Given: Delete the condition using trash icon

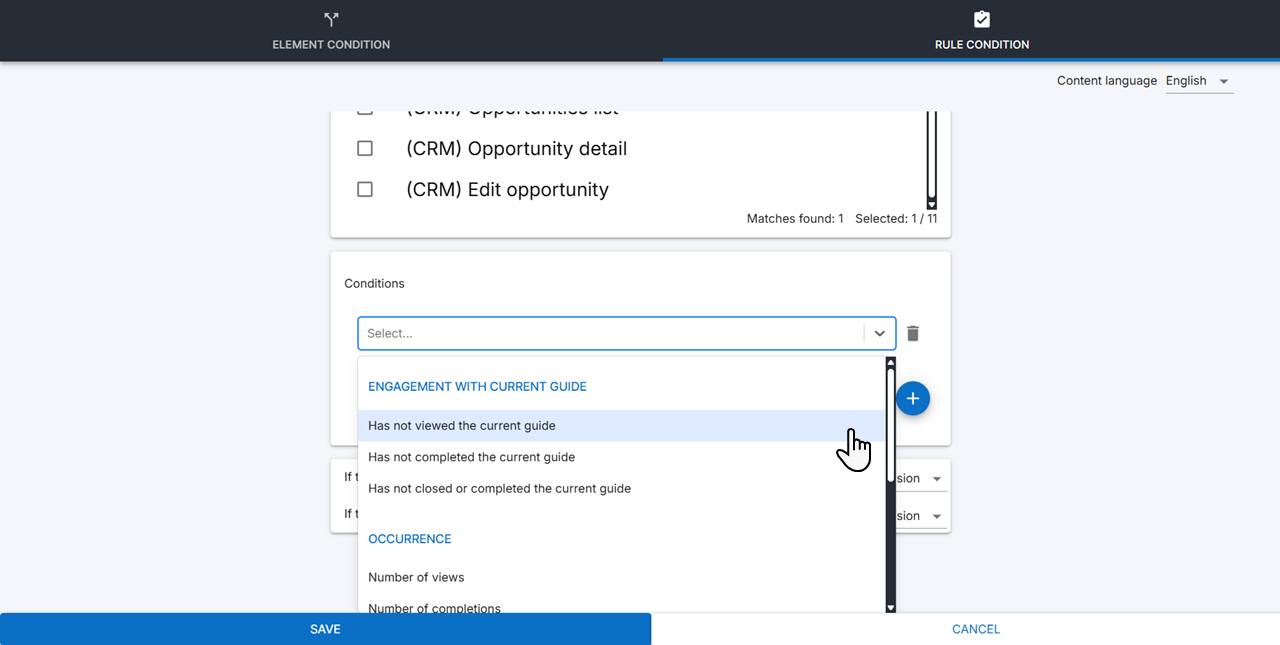Looking at the screenshot, I should tap(912, 334).
